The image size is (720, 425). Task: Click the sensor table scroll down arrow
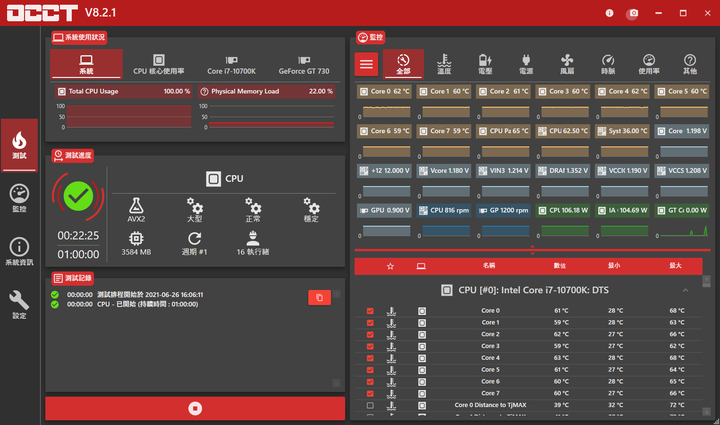click(707, 411)
